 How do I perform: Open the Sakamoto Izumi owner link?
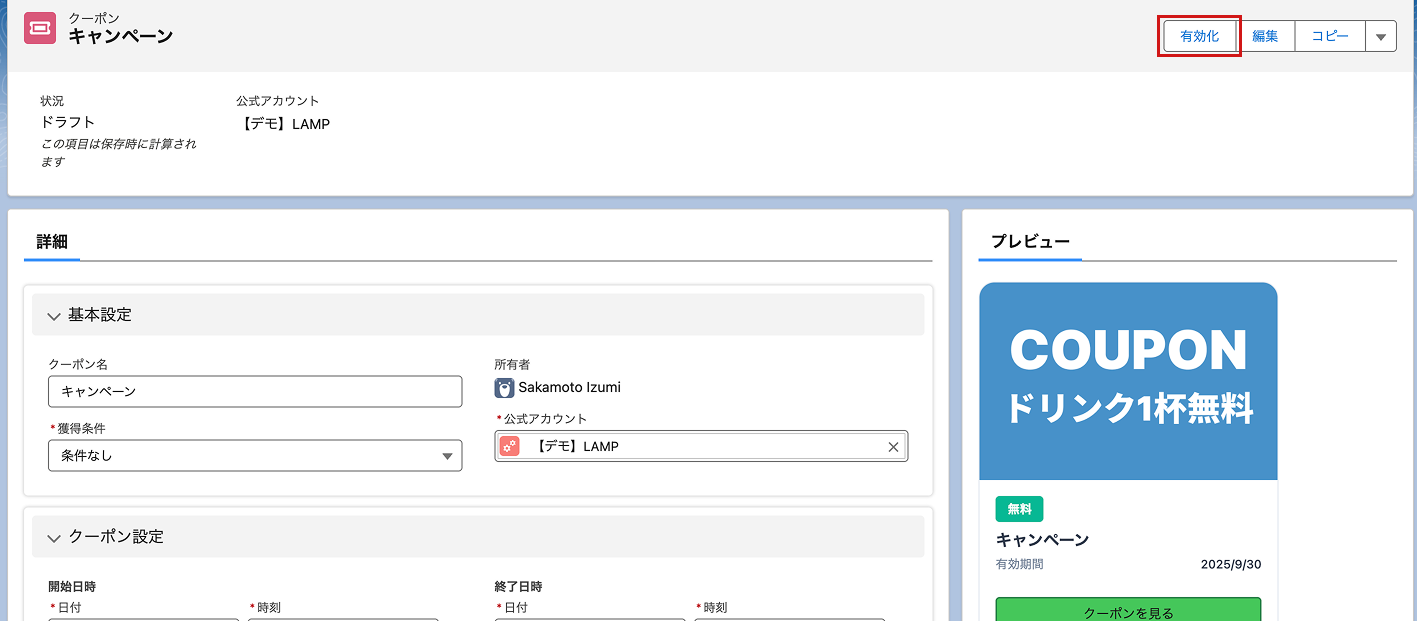click(569, 387)
